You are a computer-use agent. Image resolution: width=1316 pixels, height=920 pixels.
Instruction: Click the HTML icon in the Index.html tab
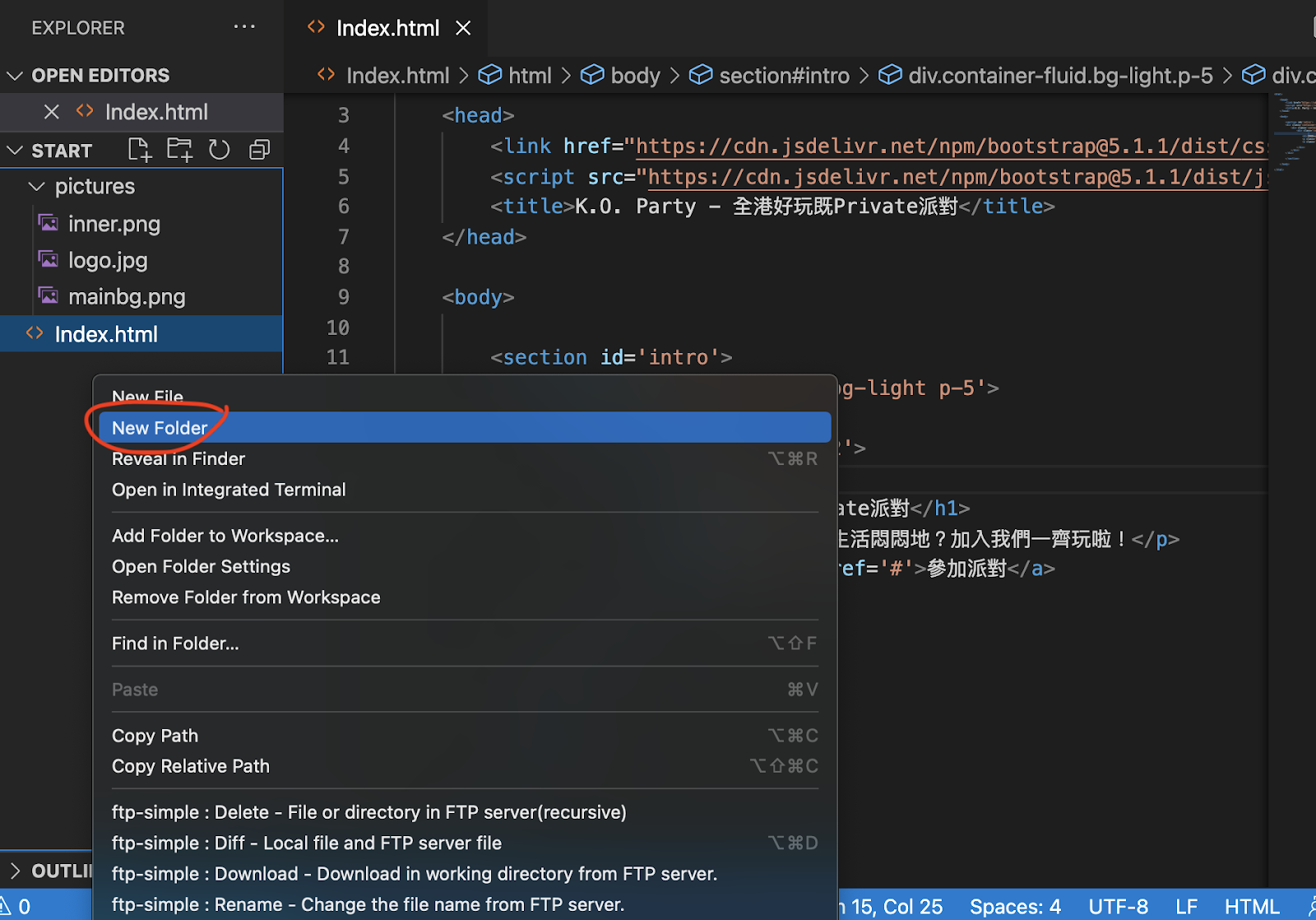tap(316, 27)
